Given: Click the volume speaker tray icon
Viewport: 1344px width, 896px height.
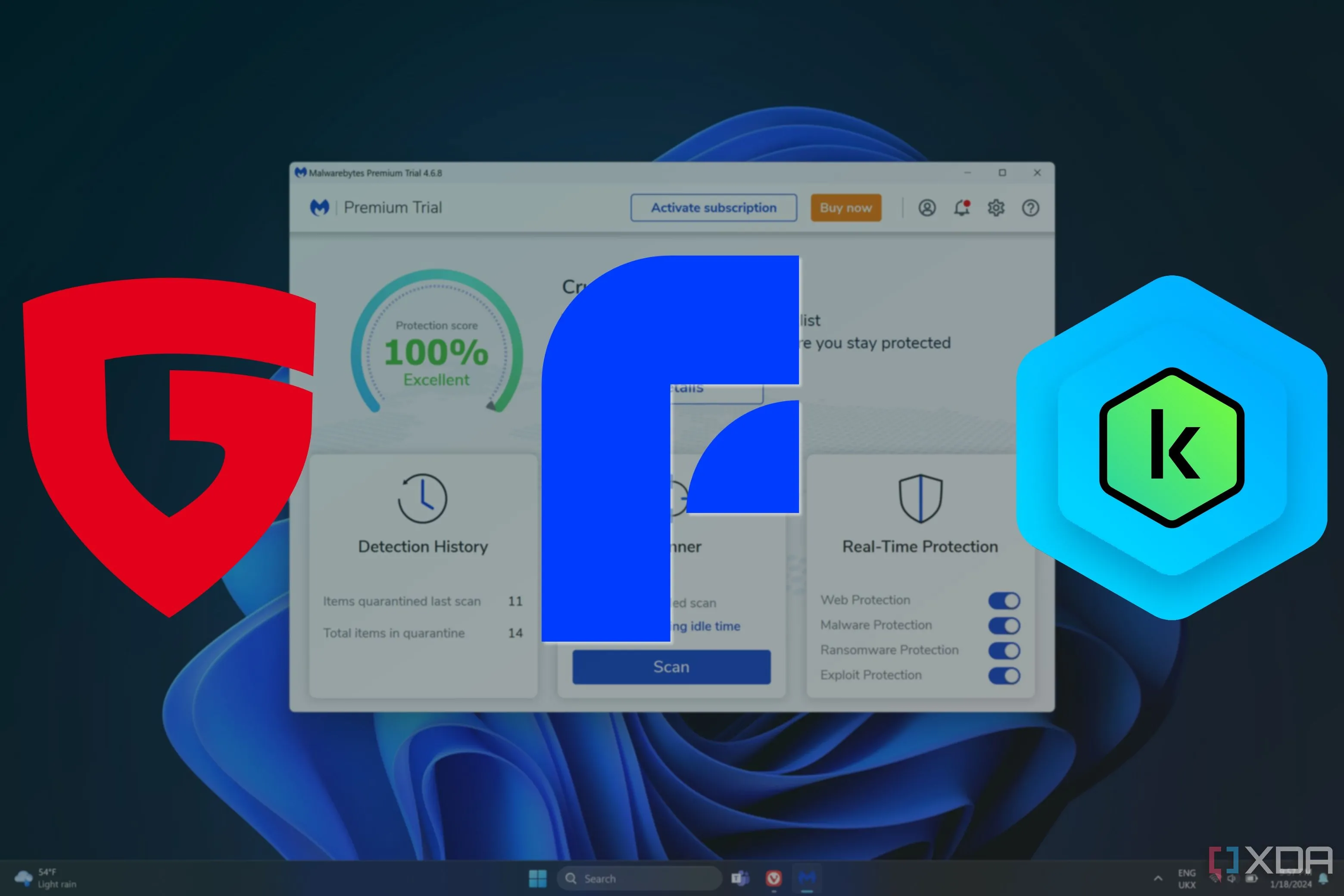Looking at the screenshot, I should pyautogui.click(x=1232, y=878).
